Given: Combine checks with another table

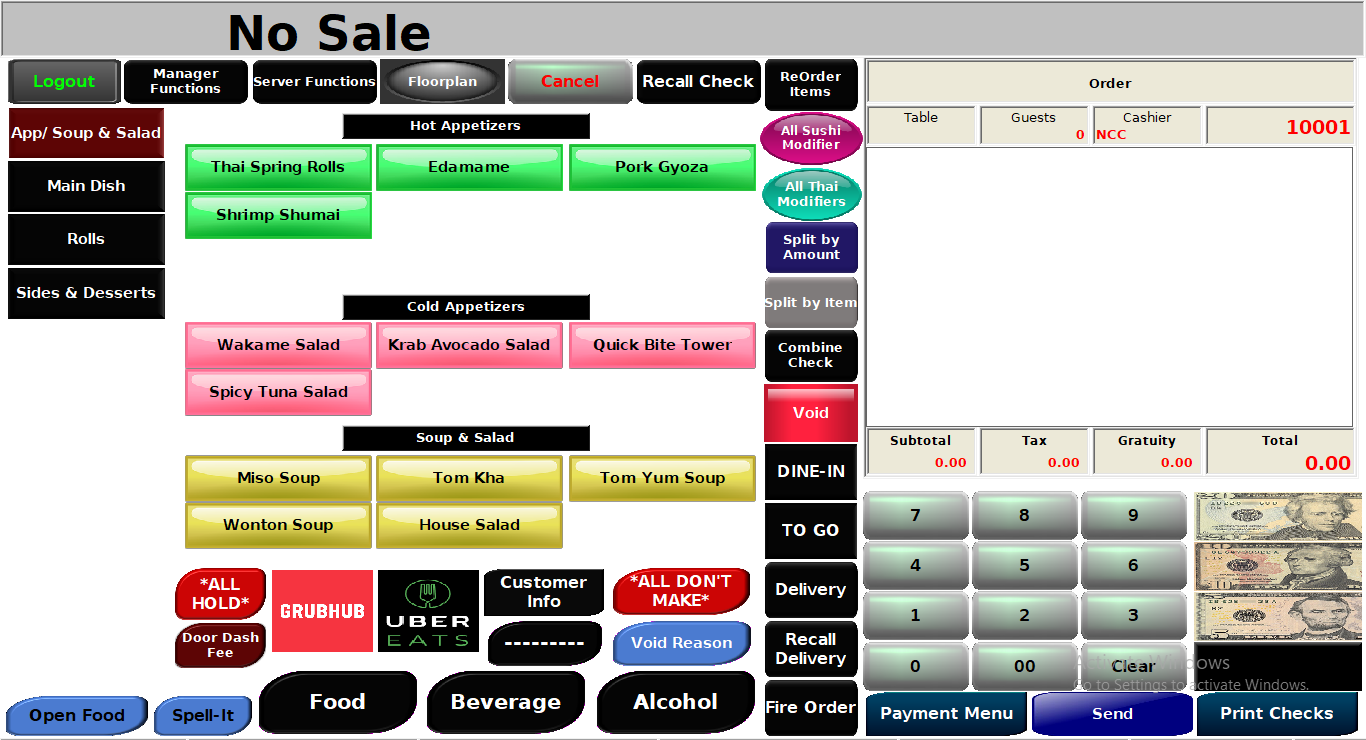Looking at the screenshot, I should [811, 355].
